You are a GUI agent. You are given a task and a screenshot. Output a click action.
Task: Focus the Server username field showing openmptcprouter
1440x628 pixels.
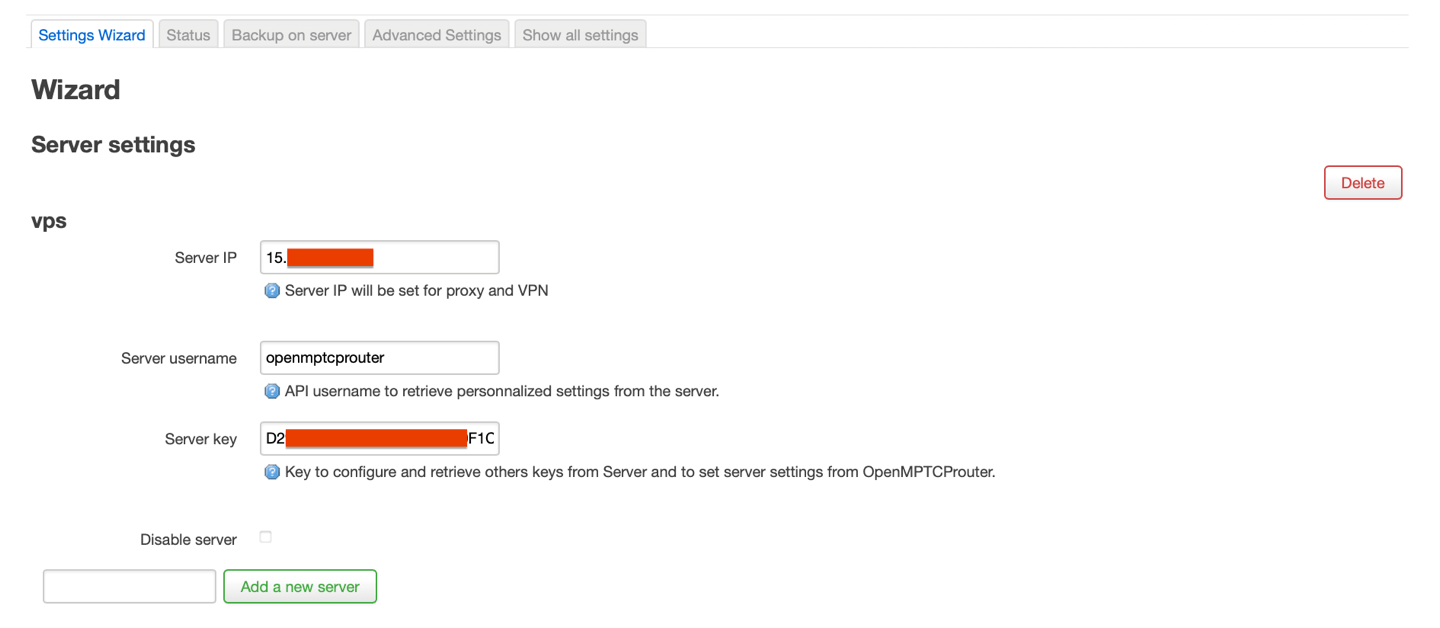[379, 357]
